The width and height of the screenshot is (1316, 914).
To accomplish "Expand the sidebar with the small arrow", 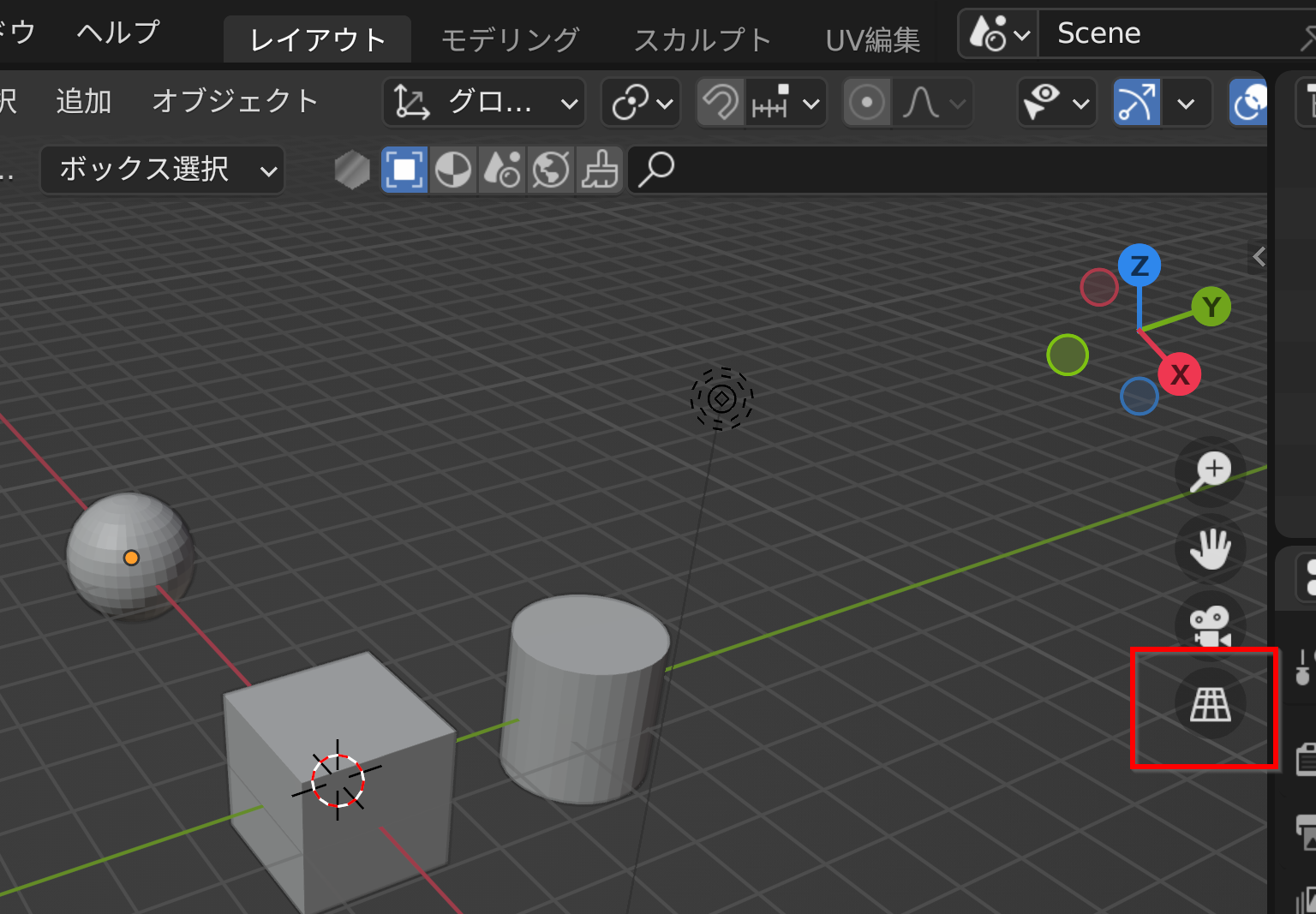I will pyautogui.click(x=1259, y=256).
